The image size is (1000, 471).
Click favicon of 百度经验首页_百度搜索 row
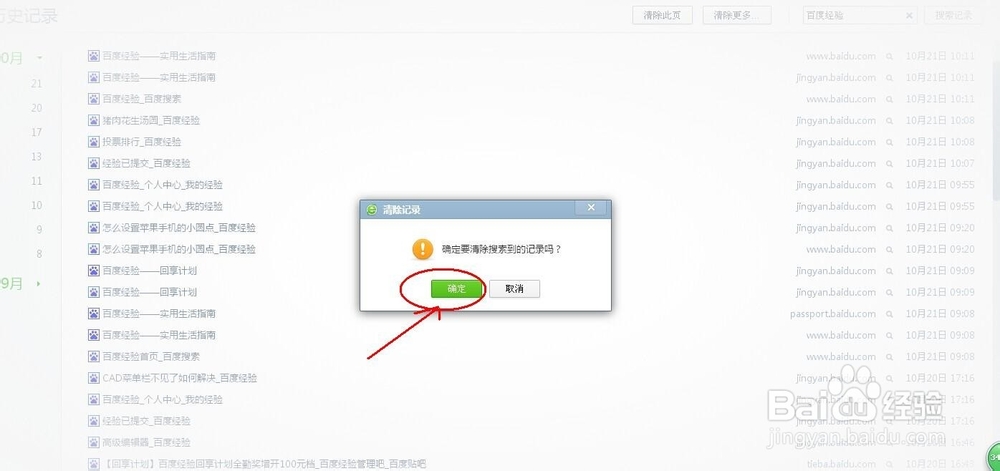click(94, 356)
